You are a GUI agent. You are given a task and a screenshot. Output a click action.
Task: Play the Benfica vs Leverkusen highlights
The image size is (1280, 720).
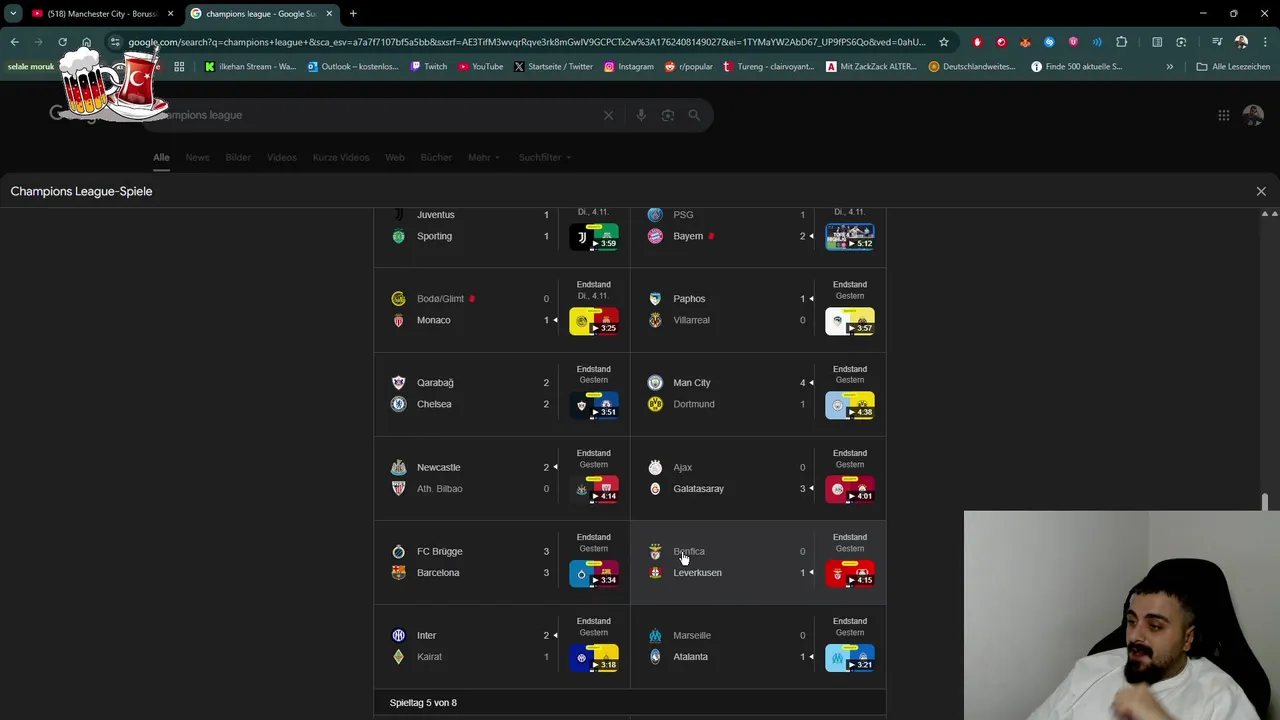coord(850,574)
